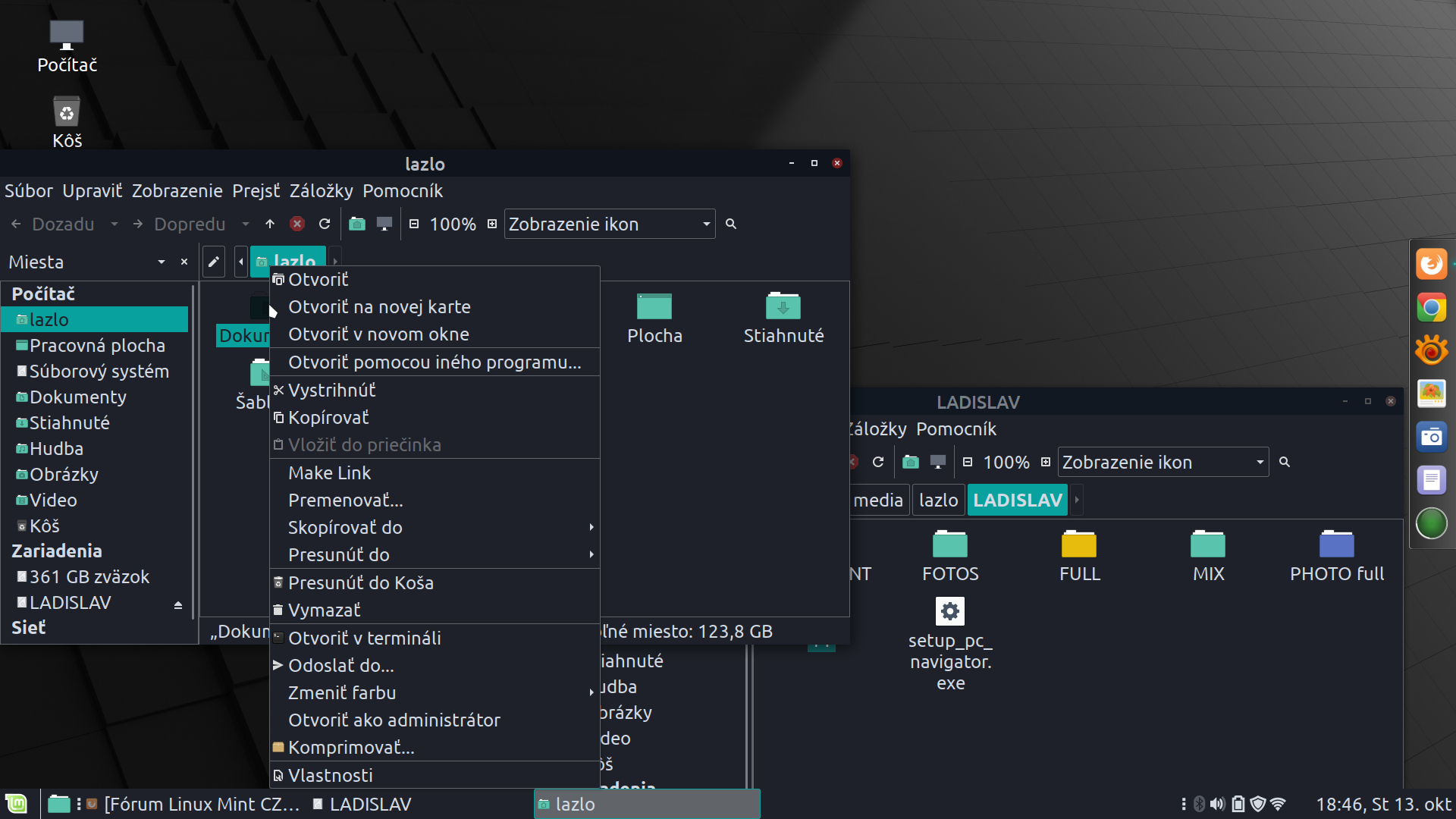Click the computer icon in toolbar
This screenshot has height=819, width=1456.
click(x=384, y=224)
